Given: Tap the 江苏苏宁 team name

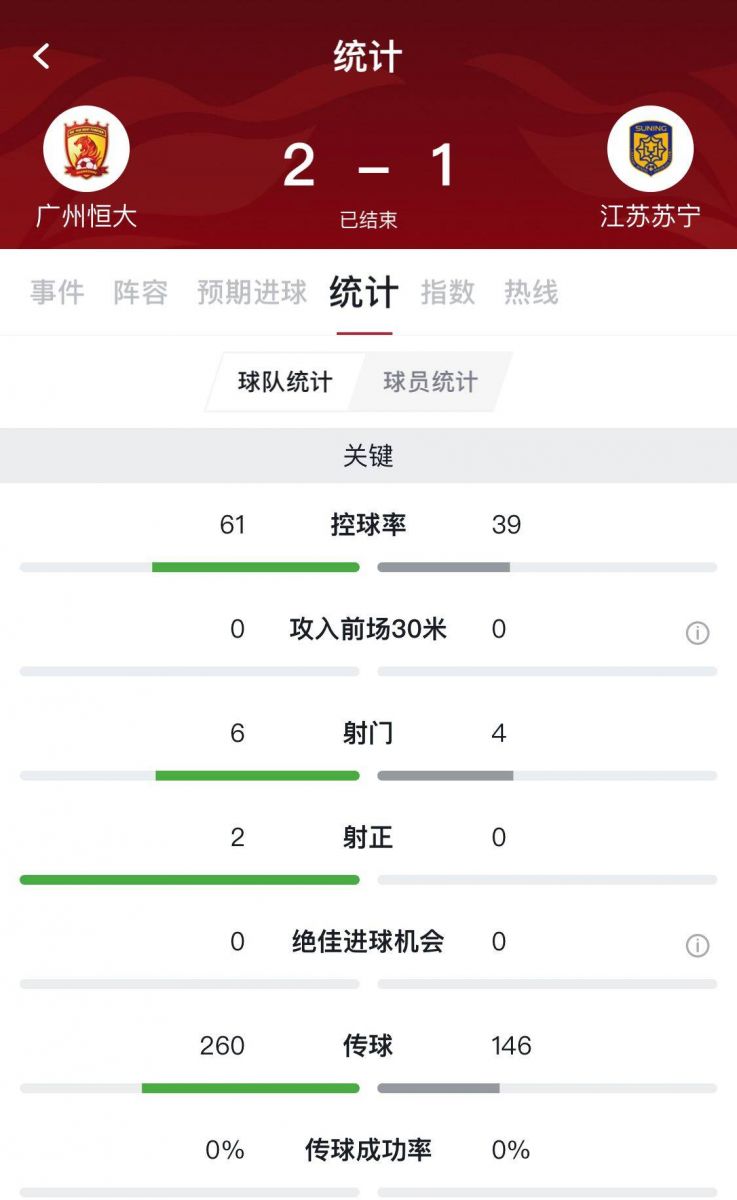Looking at the screenshot, I should click(650, 215).
